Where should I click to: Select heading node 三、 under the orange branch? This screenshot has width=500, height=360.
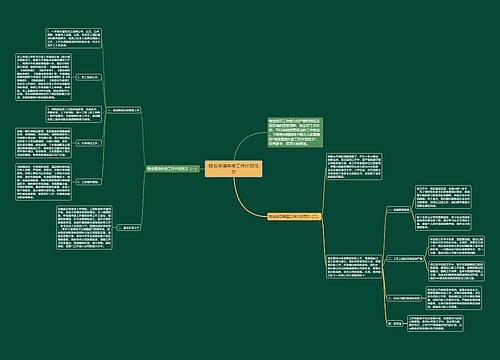404,298
